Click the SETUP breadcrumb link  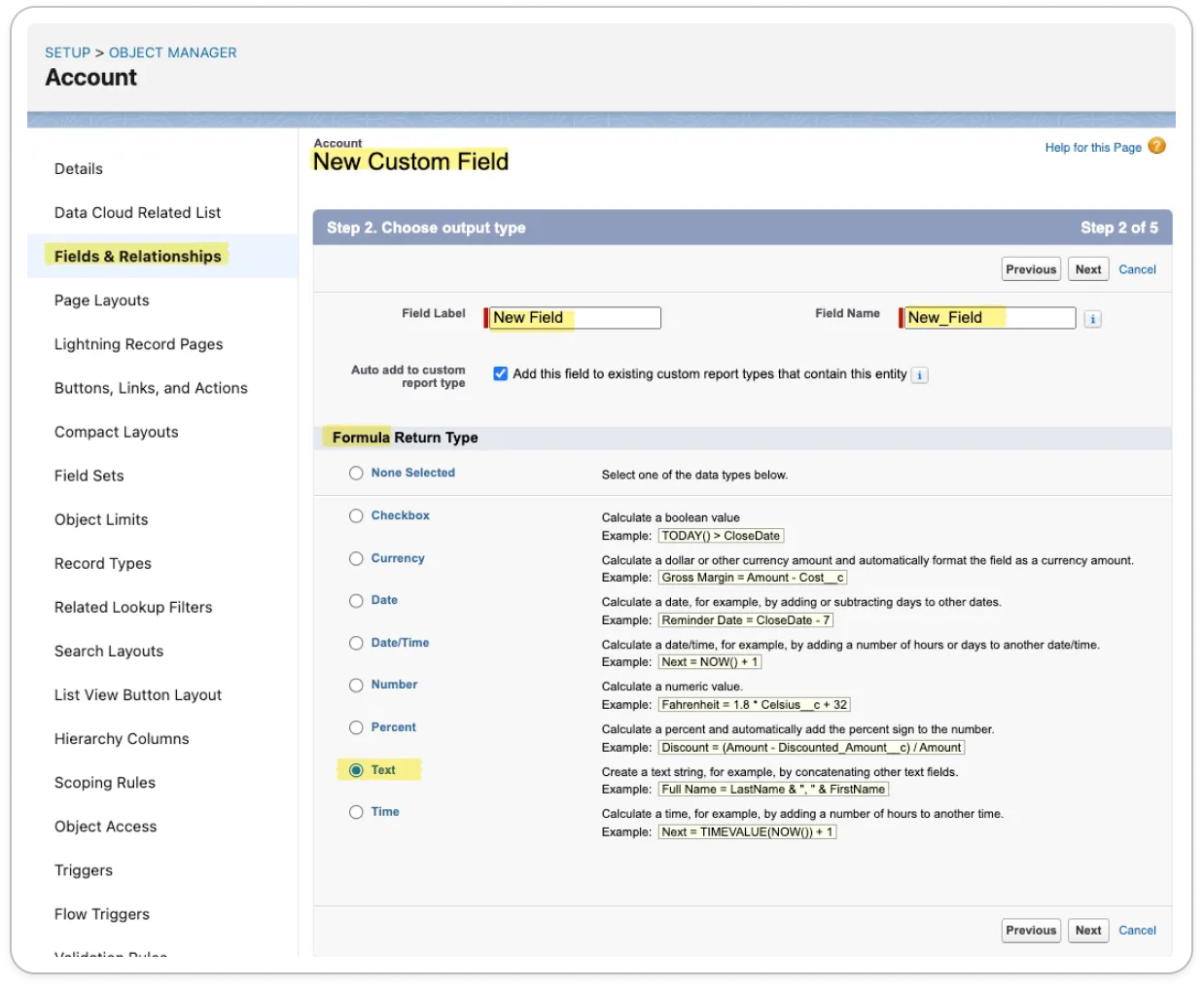(67, 53)
